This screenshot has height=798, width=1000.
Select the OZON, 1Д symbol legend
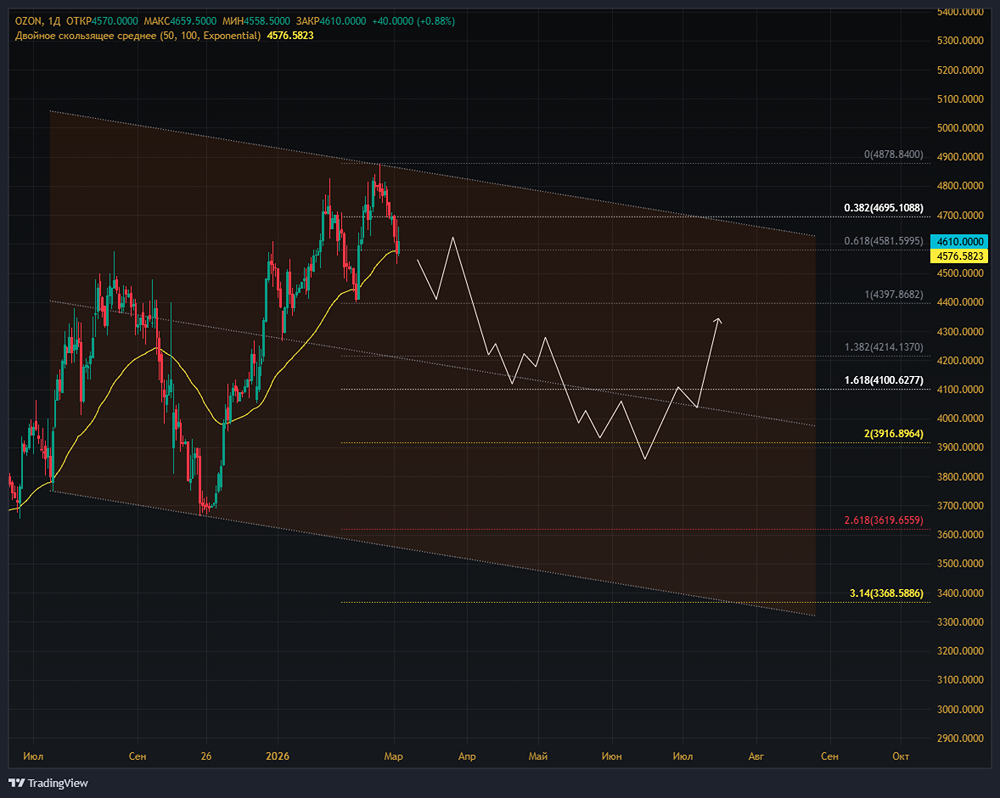[x=38, y=21]
